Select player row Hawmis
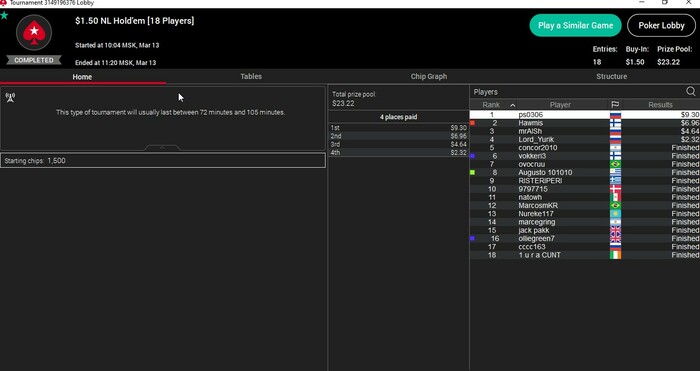The height and width of the screenshot is (371, 700). 585,123
